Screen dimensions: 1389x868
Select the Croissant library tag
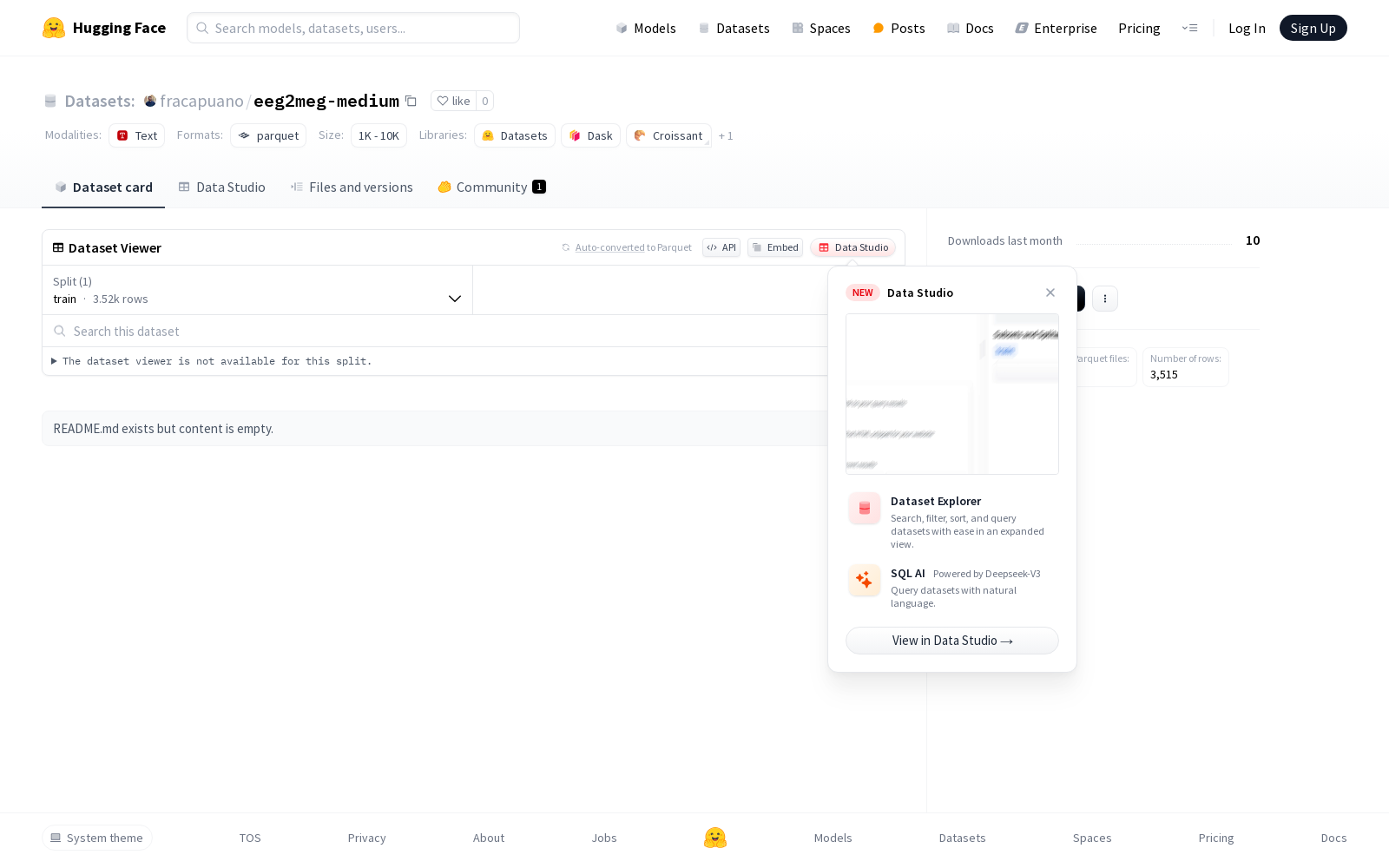click(x=668, y=135)
